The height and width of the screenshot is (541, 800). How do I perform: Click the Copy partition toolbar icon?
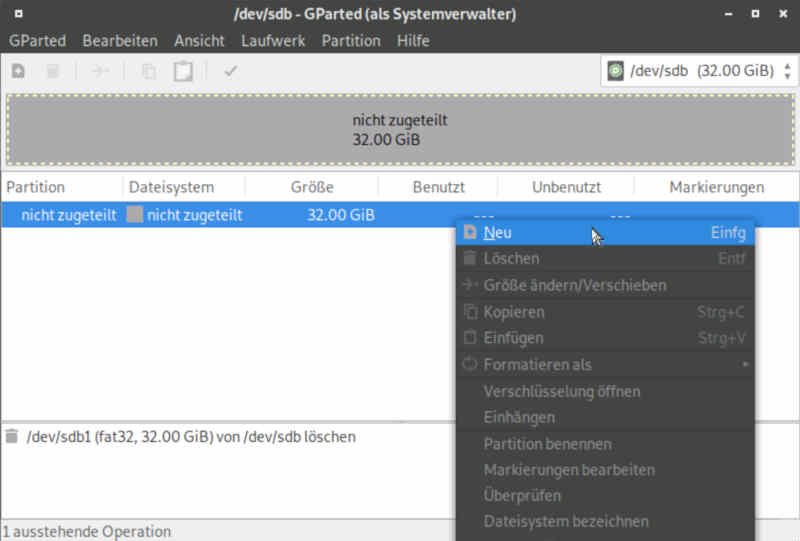(149, 71)
